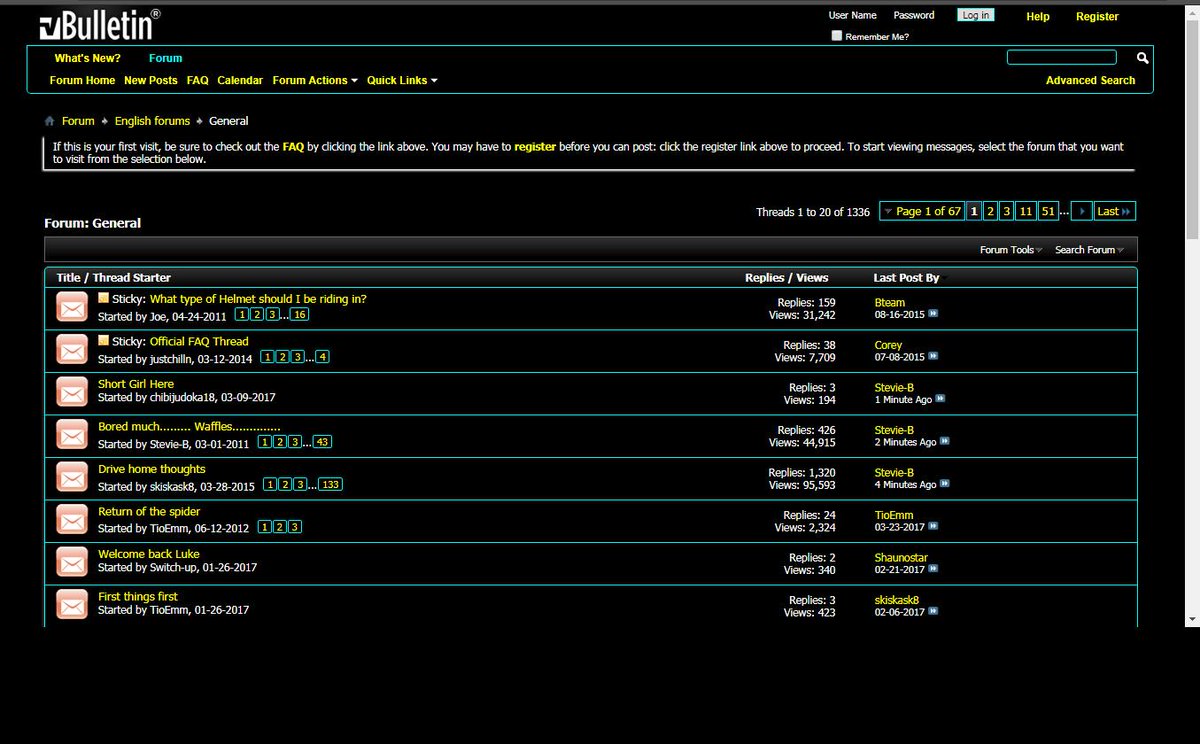The height and width of the screenshot is (744, 1200).
Task: Go to last post by Corey icon
Action: [933, 356]
